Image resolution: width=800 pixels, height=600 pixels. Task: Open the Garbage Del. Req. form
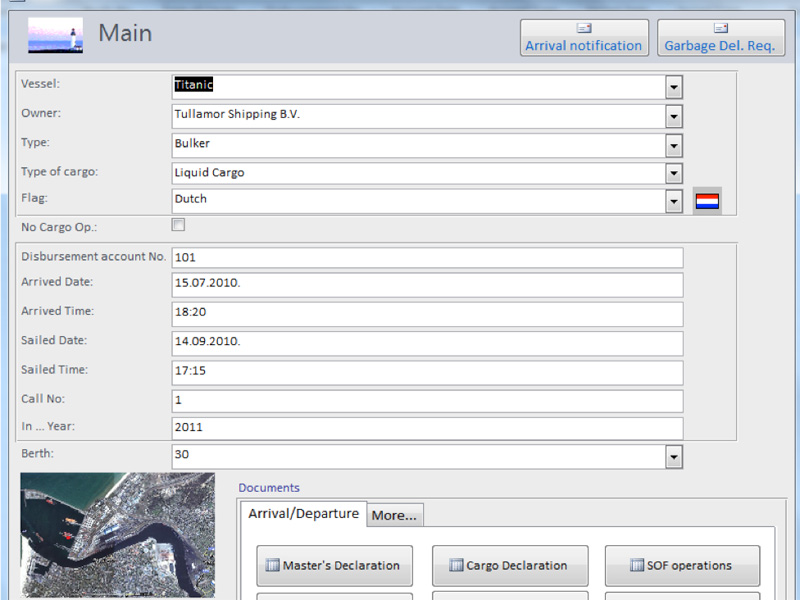pyautogui.click(x=719, y=37)
